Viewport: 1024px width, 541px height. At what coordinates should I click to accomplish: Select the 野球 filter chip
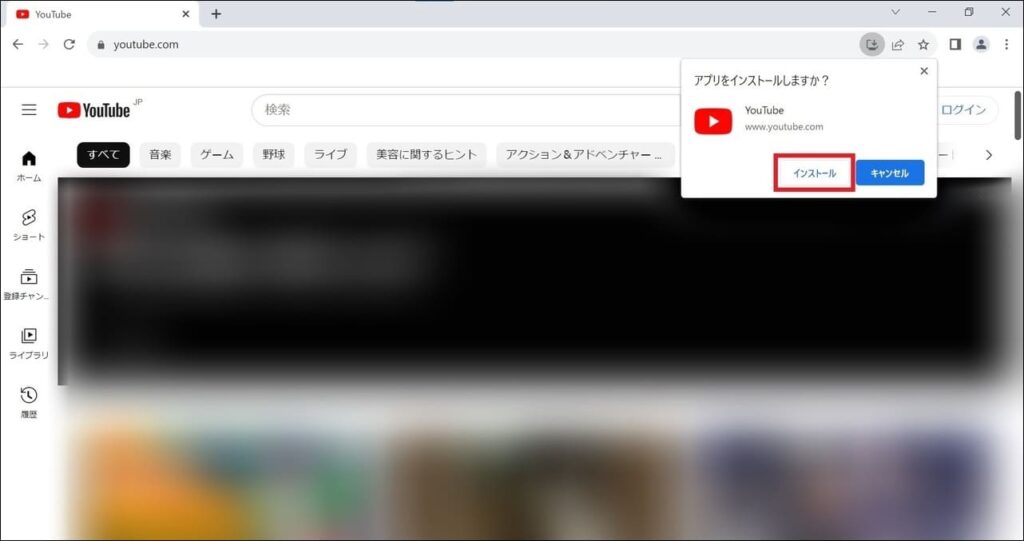pos(274,155)
